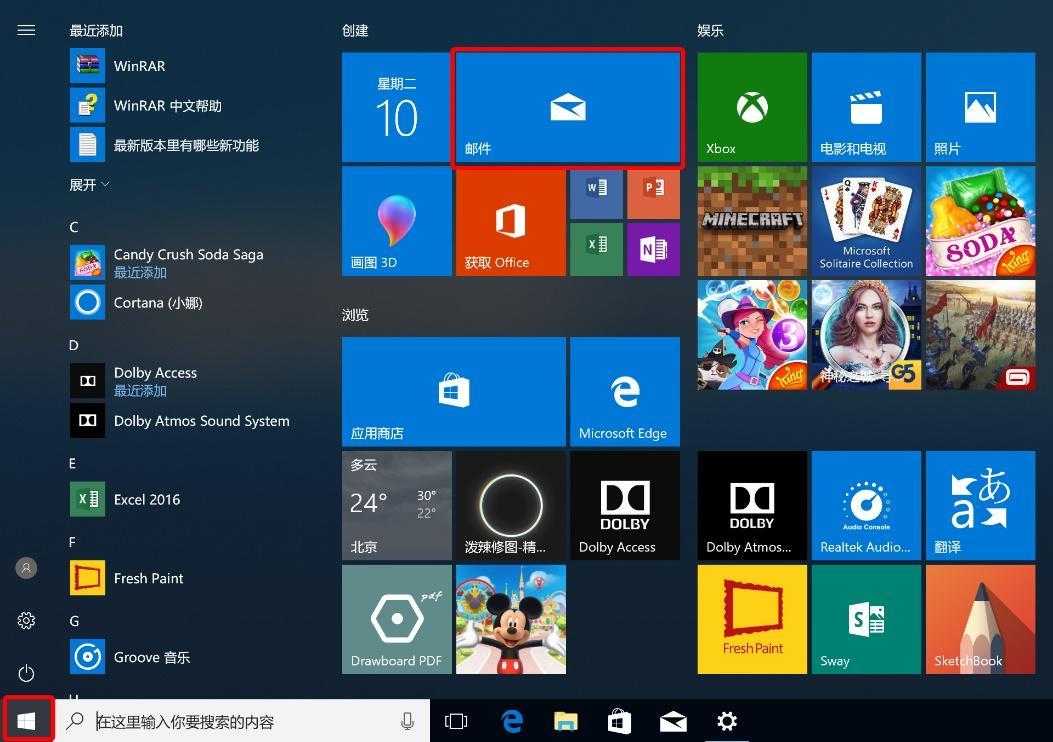Open the 应用商店 Store tile
Screen dimensions: 1053x742
pos(453,391)
